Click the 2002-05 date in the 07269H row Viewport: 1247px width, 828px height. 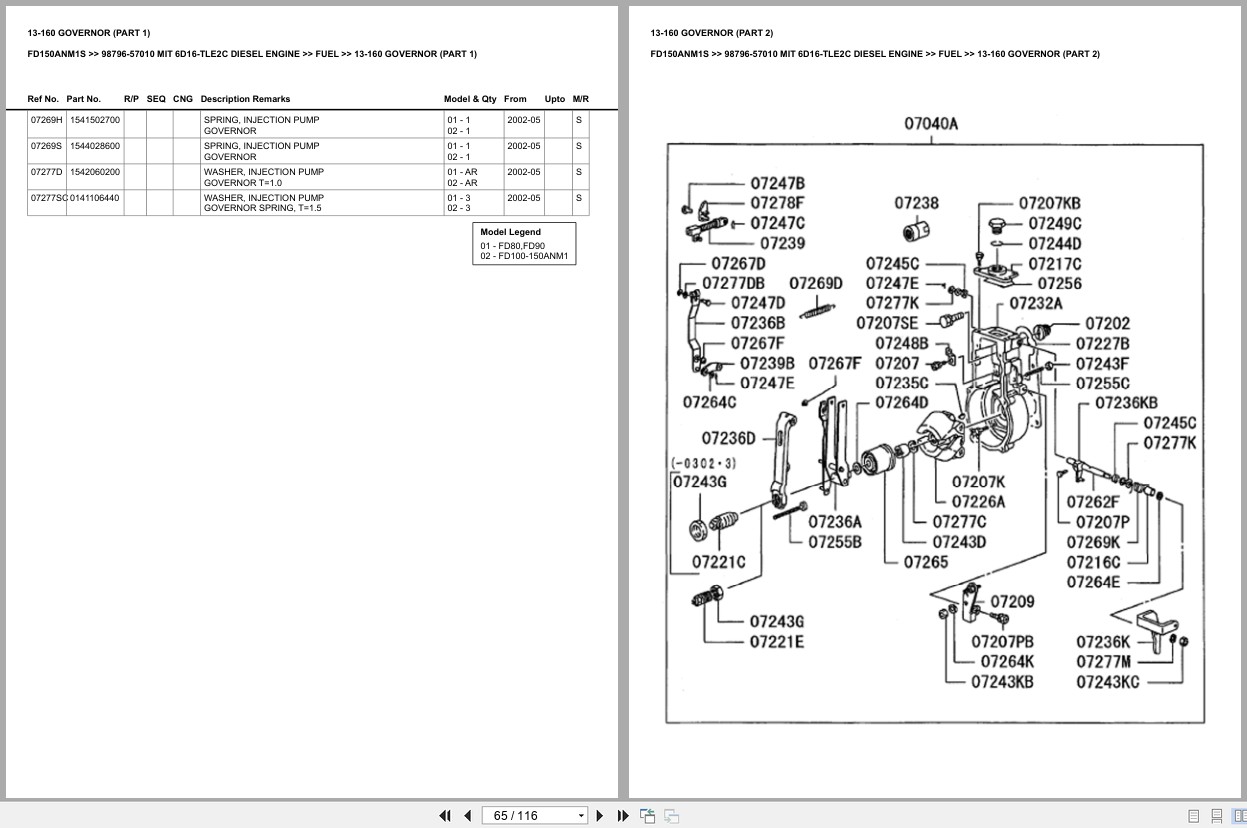click(523, 120)
